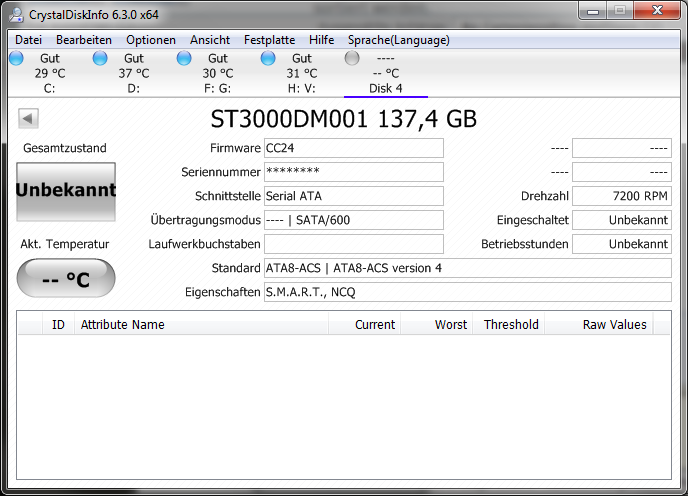Click the Attribute Name column header
Image resolution: width=688 pixels, height=496 pixels.
tap(201, 324)
